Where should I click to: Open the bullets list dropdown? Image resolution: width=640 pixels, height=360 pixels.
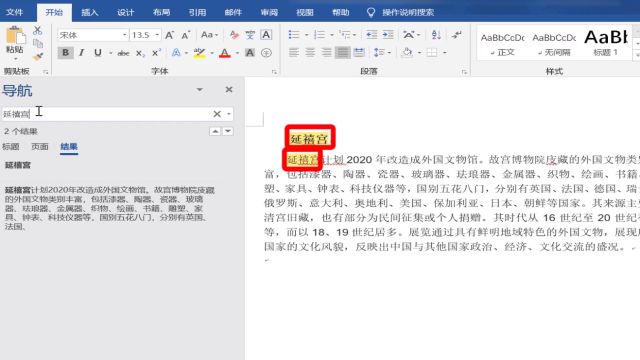tap(307, 35)
